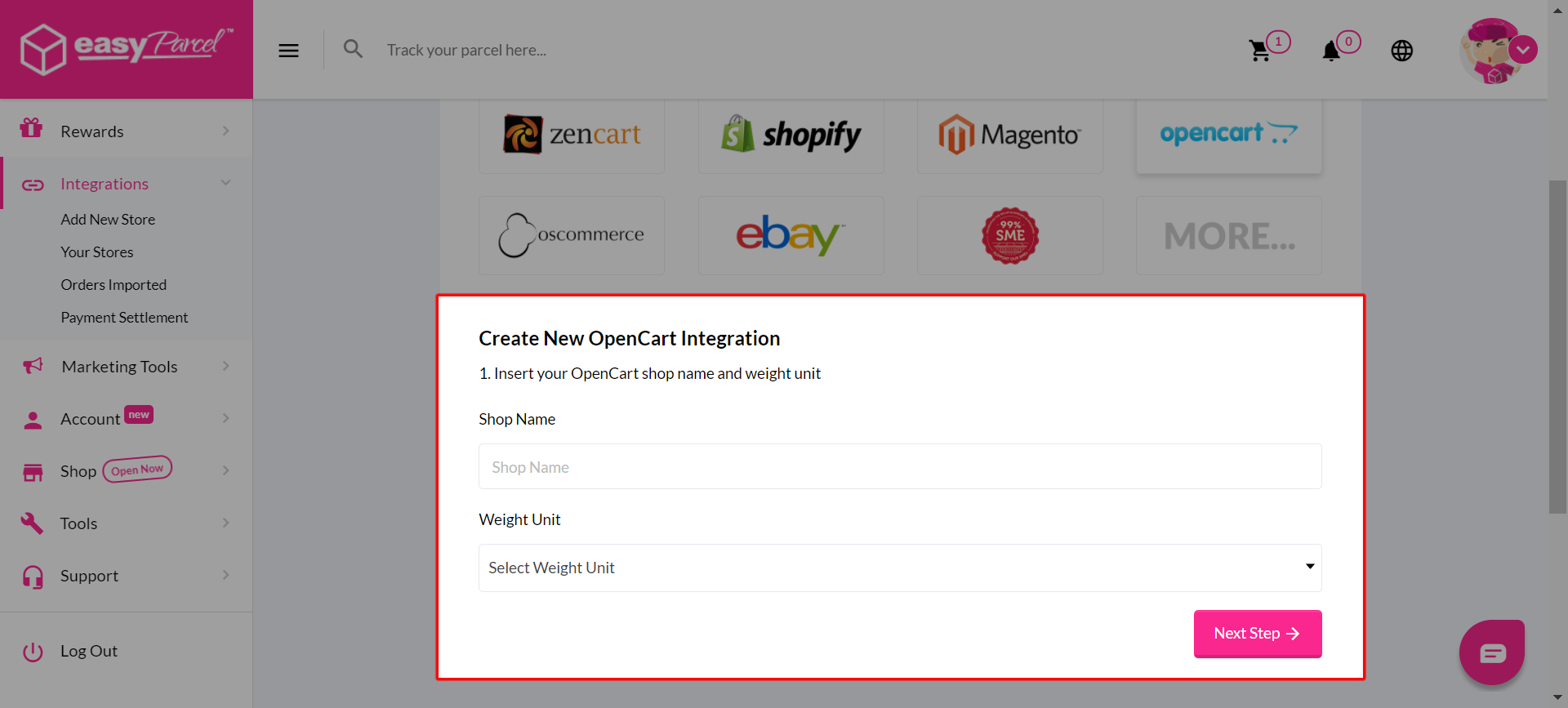
Task: Open the language globe icon
Action: point(1401,51)
